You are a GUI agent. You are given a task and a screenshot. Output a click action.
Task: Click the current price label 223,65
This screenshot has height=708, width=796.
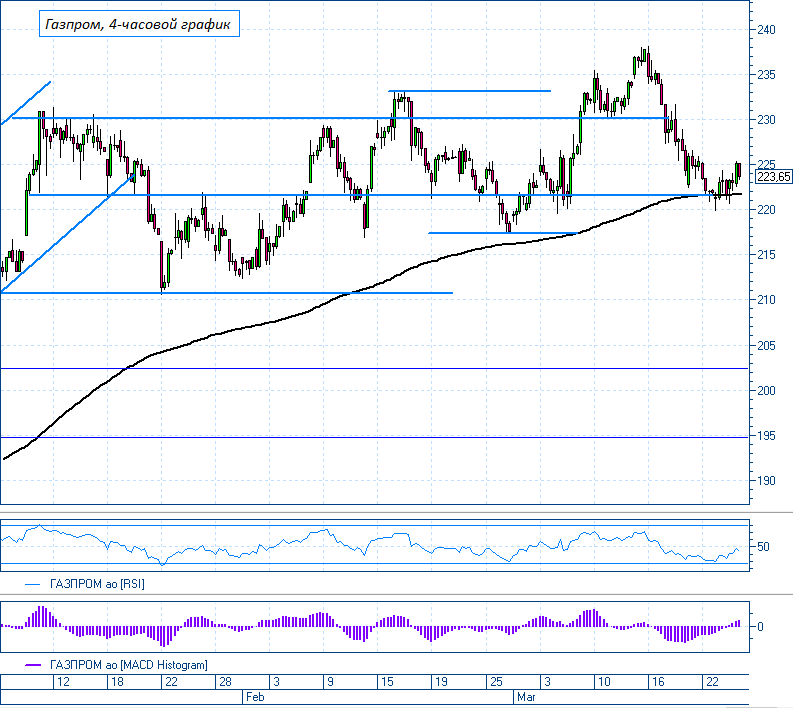[774, 177]
